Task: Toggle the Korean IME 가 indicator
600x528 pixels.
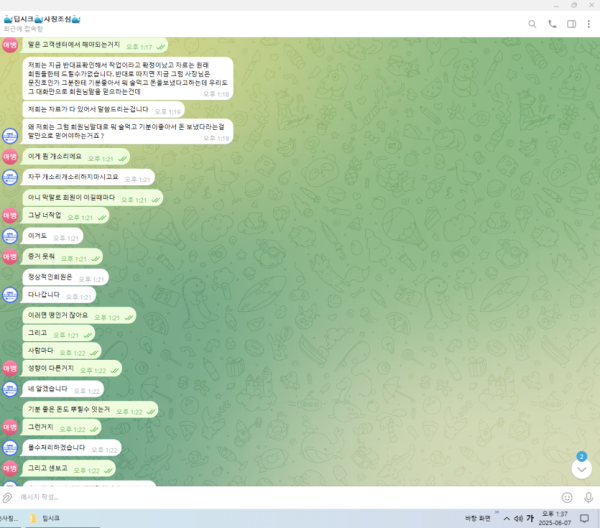Action: [530, 518]
